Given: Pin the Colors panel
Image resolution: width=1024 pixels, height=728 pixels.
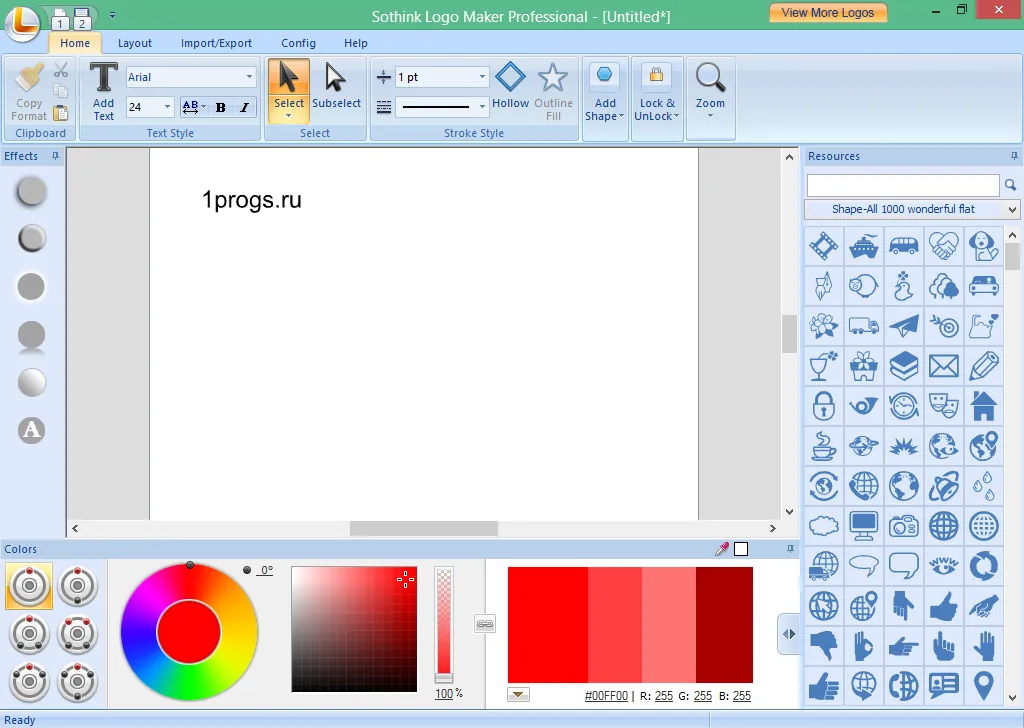Looking at the screenshot, I should click(x=790, y=549).
